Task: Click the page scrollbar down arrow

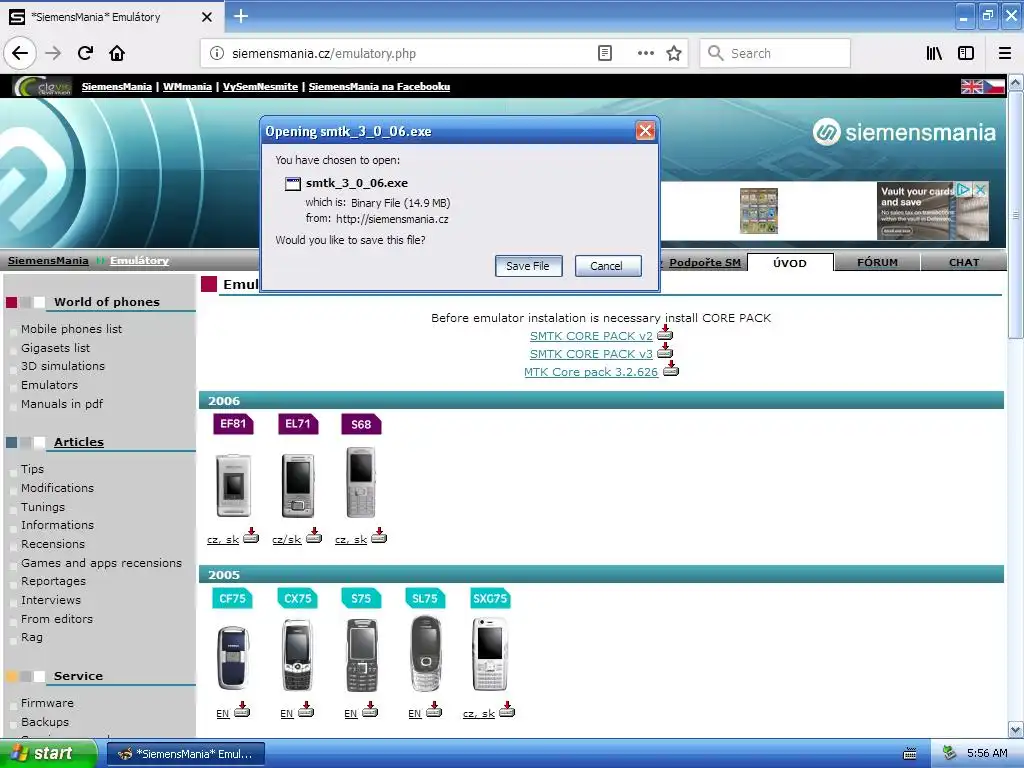Action: (1016, 729)
